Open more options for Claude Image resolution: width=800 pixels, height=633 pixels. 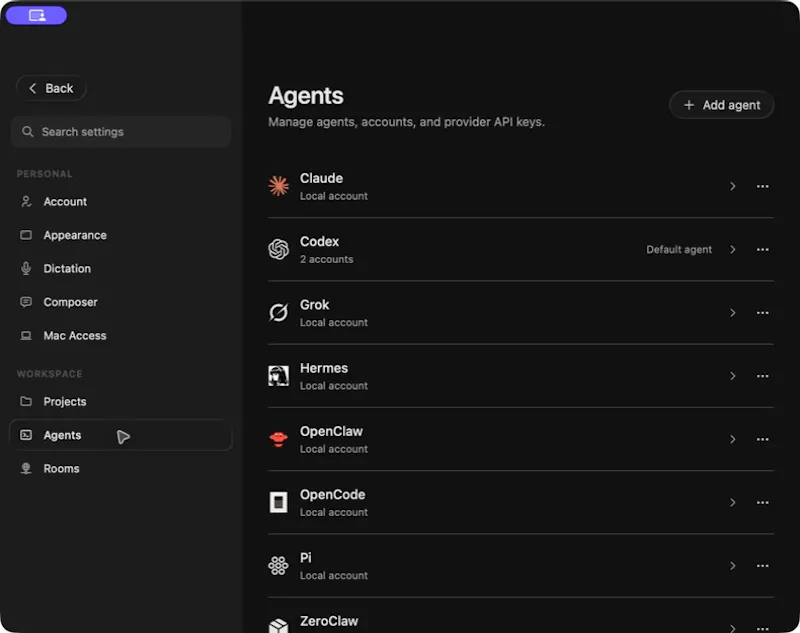click(763, 186)
